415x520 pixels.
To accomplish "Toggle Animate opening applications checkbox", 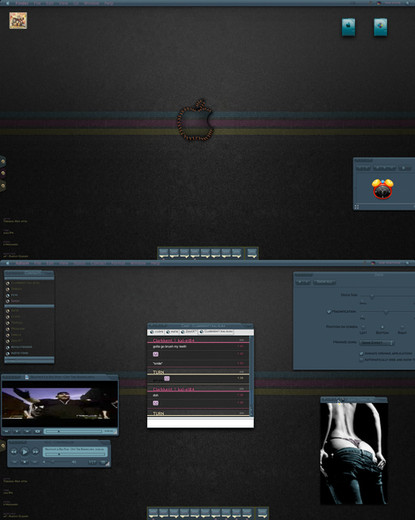I will (361, 353).
